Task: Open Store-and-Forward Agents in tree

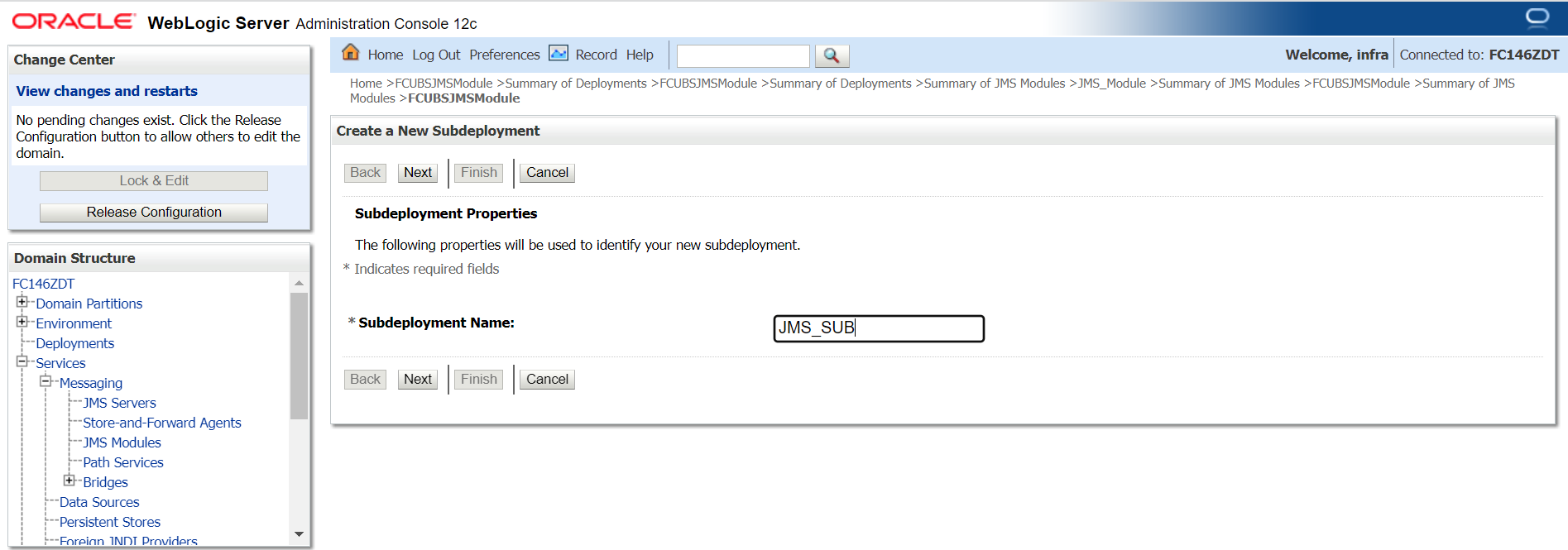Action: coord(162,423)
